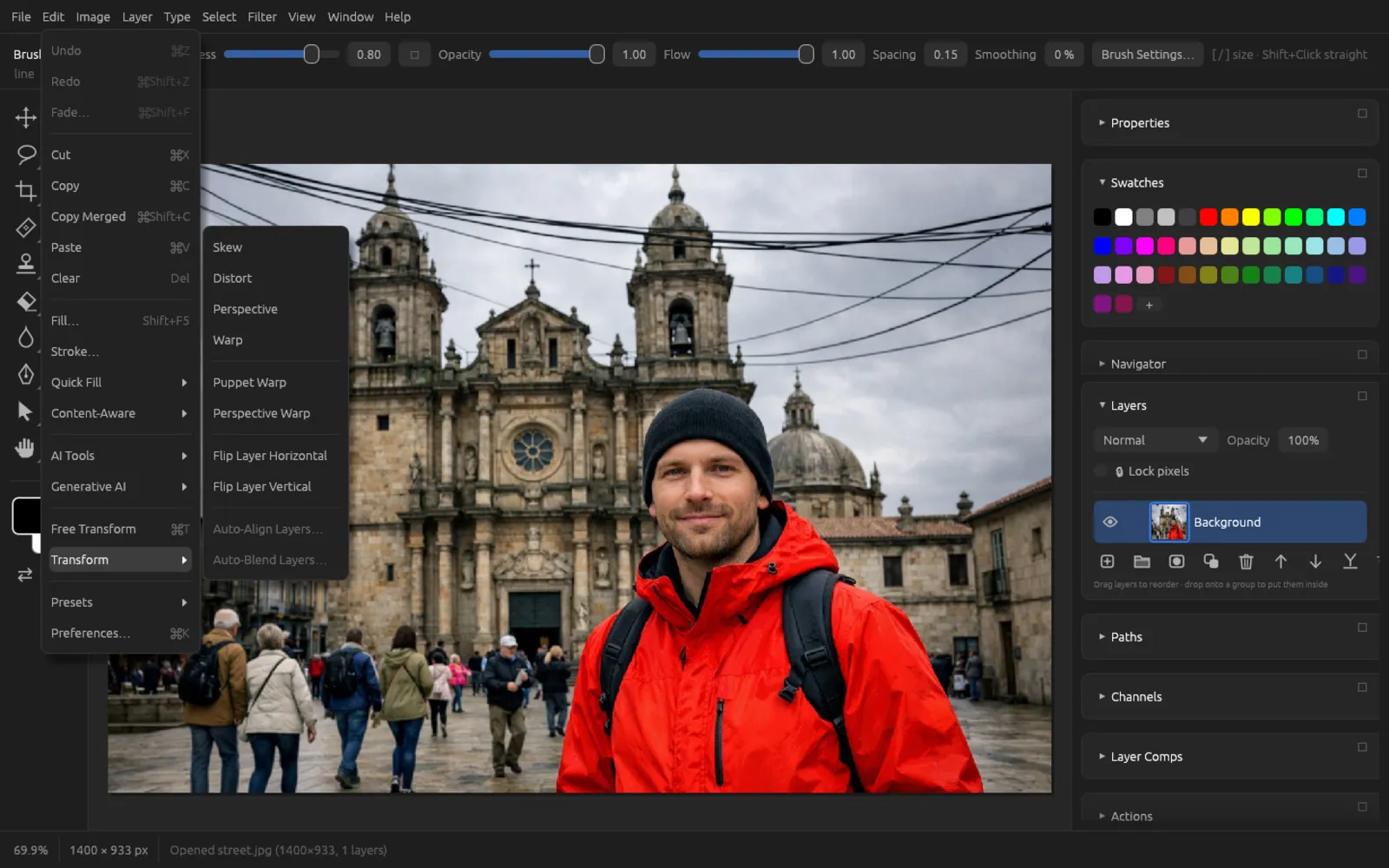Choose Flip Layer Horizontal
This screenshot has width=1389, height=868.
click(275, 456)
